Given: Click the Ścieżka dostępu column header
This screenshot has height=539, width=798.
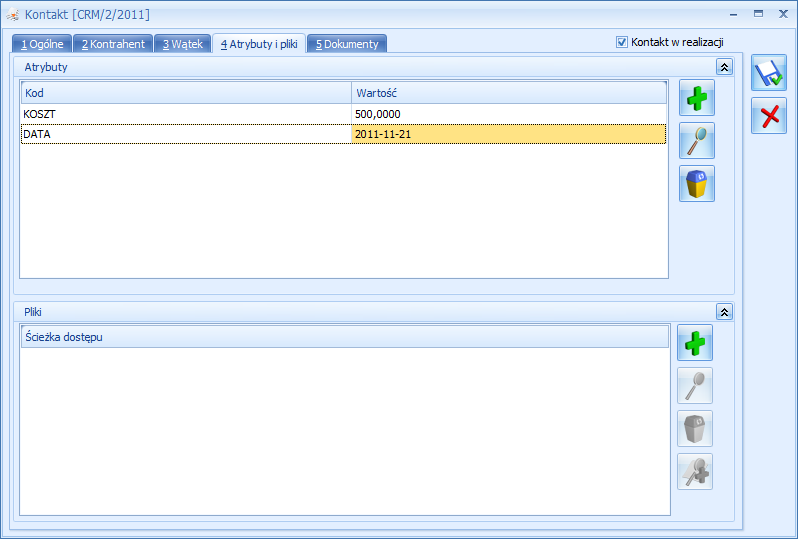Looking at the screenshot, I should (345, 337).
